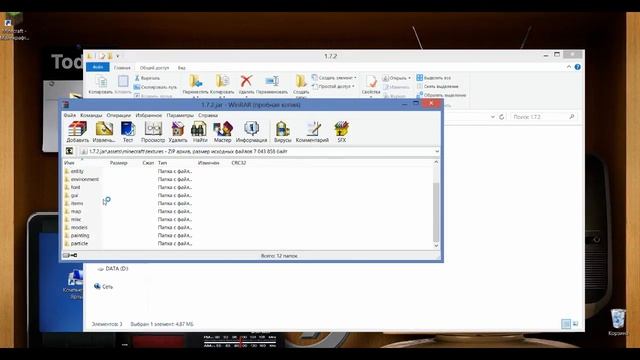Click the search magnifier in Explorer
The height and width of the screenshot is (360, 640).
point(571,117)
